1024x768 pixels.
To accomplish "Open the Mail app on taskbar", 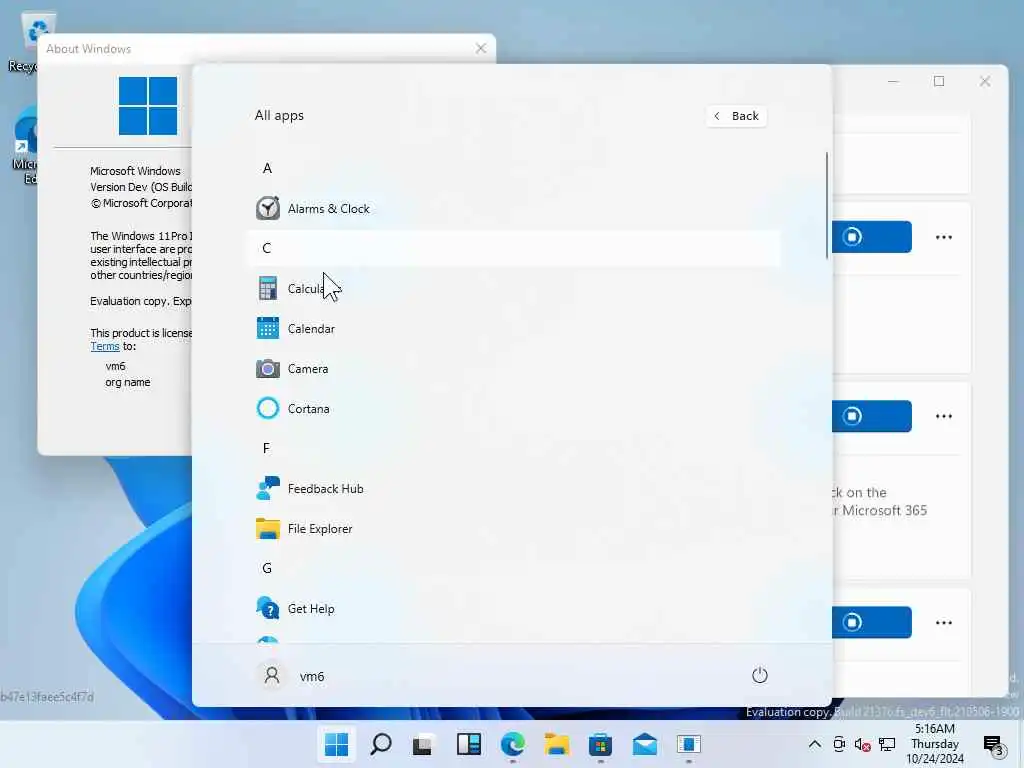I will coord(645,744).
